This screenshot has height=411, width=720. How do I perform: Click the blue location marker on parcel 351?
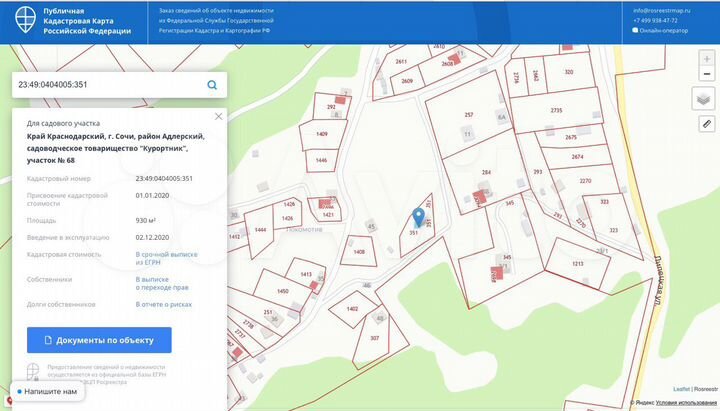point(417,217)
